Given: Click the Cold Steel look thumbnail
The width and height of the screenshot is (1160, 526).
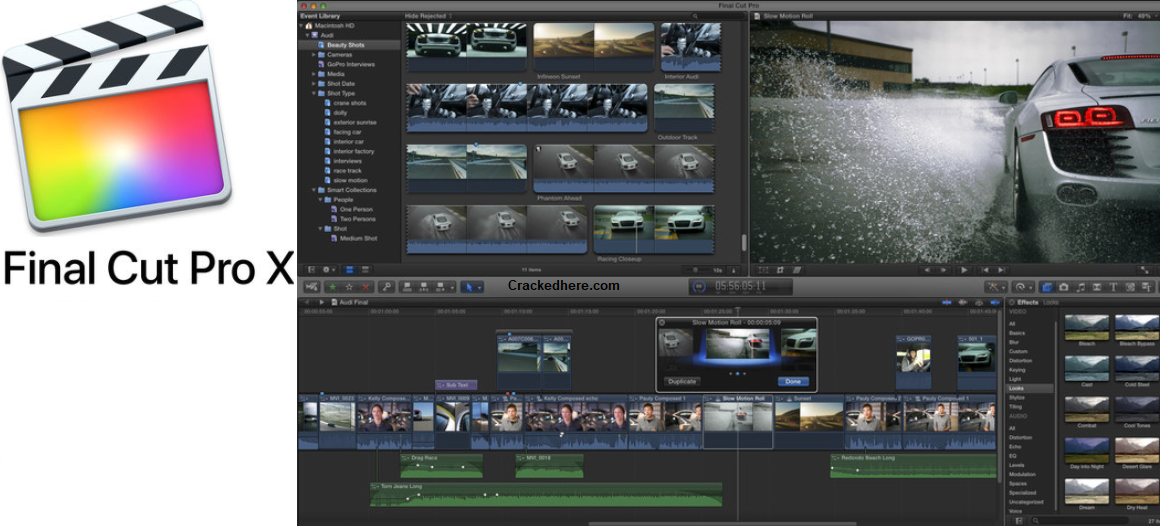Looking at the screenshot, I should (1137, 368).
